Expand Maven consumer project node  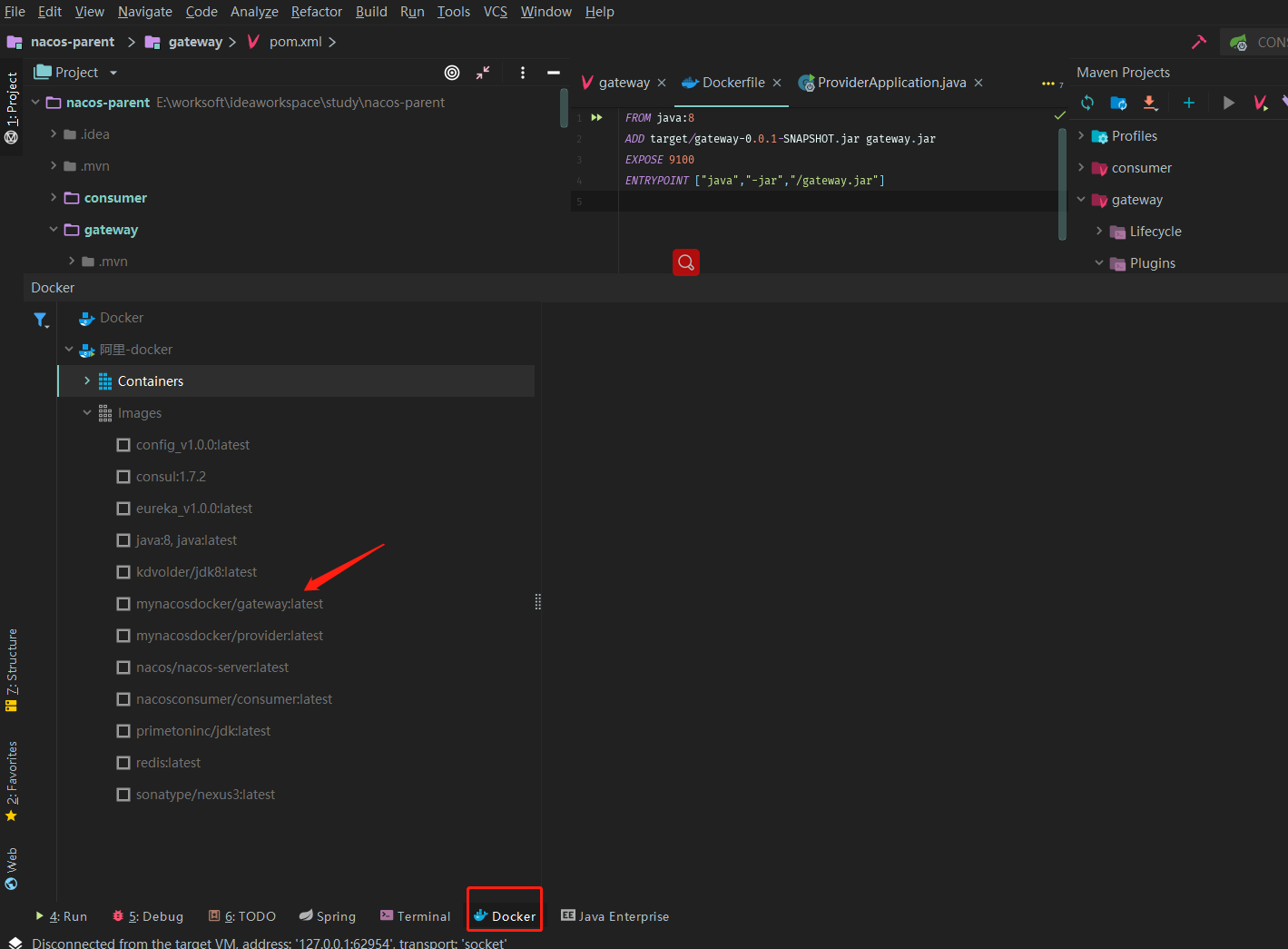click(x=1081, y=167)
